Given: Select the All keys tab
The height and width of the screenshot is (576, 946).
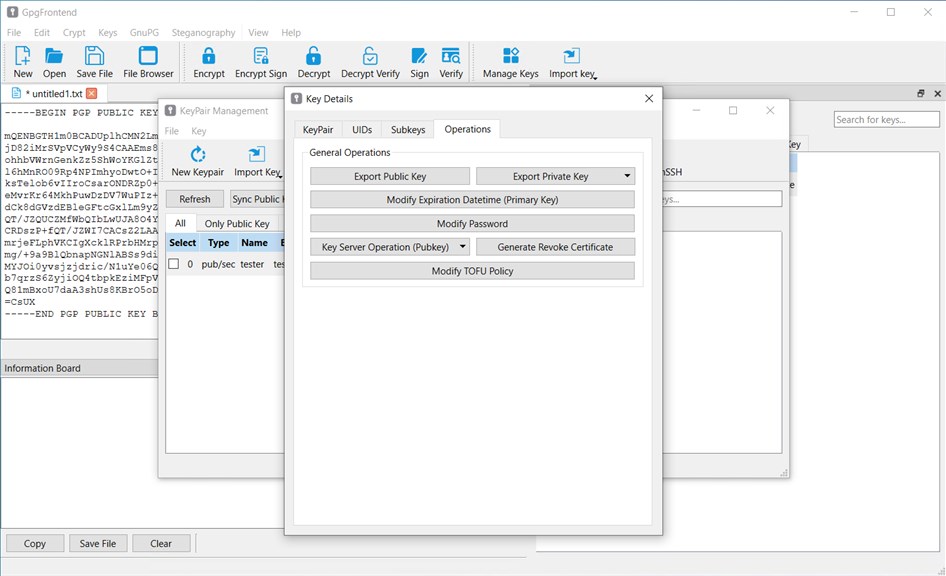Looking at the screenshot, I should click(180, 223).
